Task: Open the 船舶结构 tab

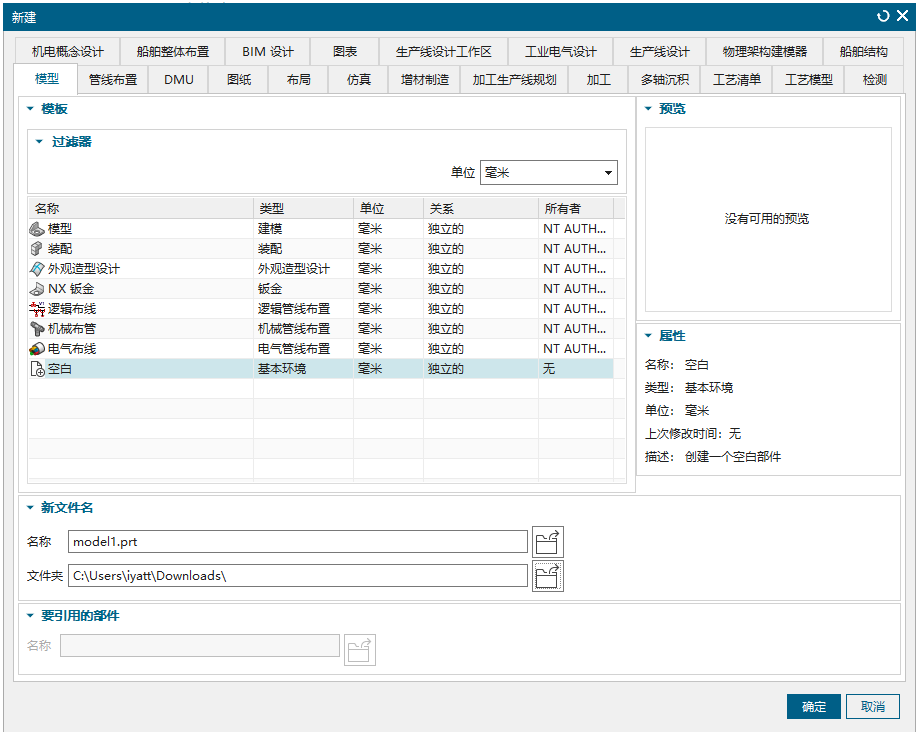Action: [x=863, y=52]
